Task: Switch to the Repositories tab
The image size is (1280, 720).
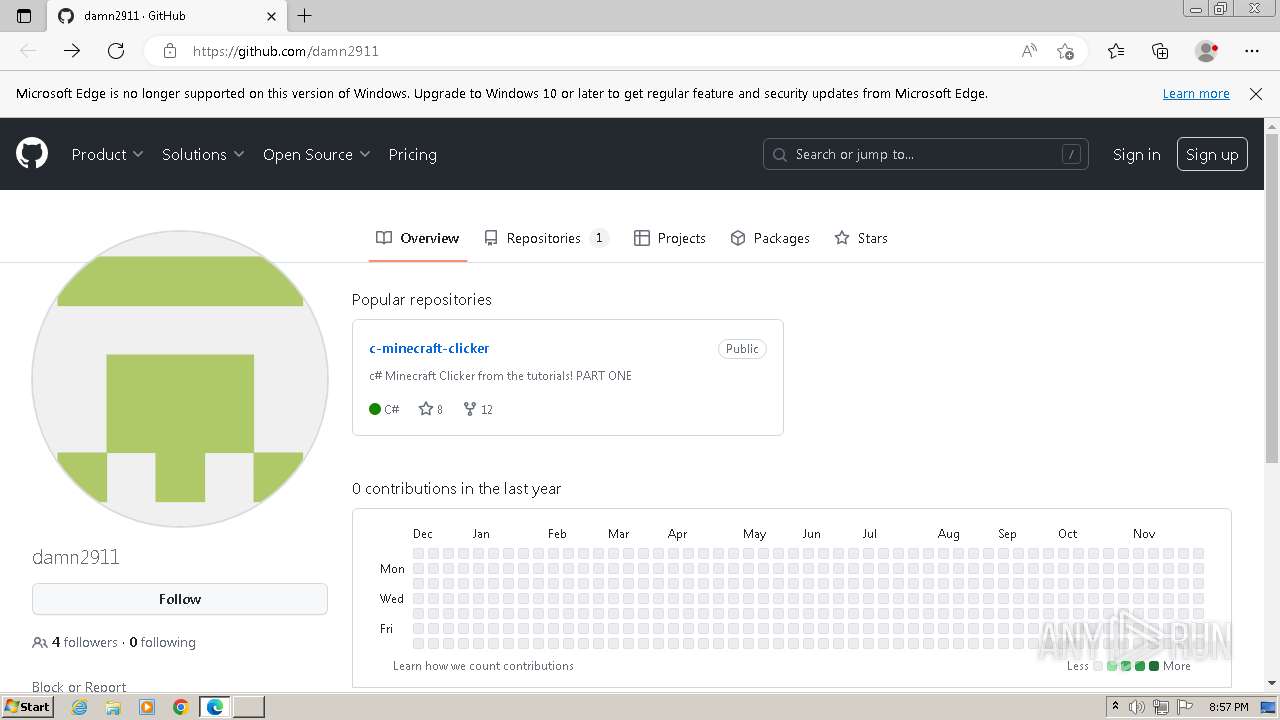Action: pos(544,238)
